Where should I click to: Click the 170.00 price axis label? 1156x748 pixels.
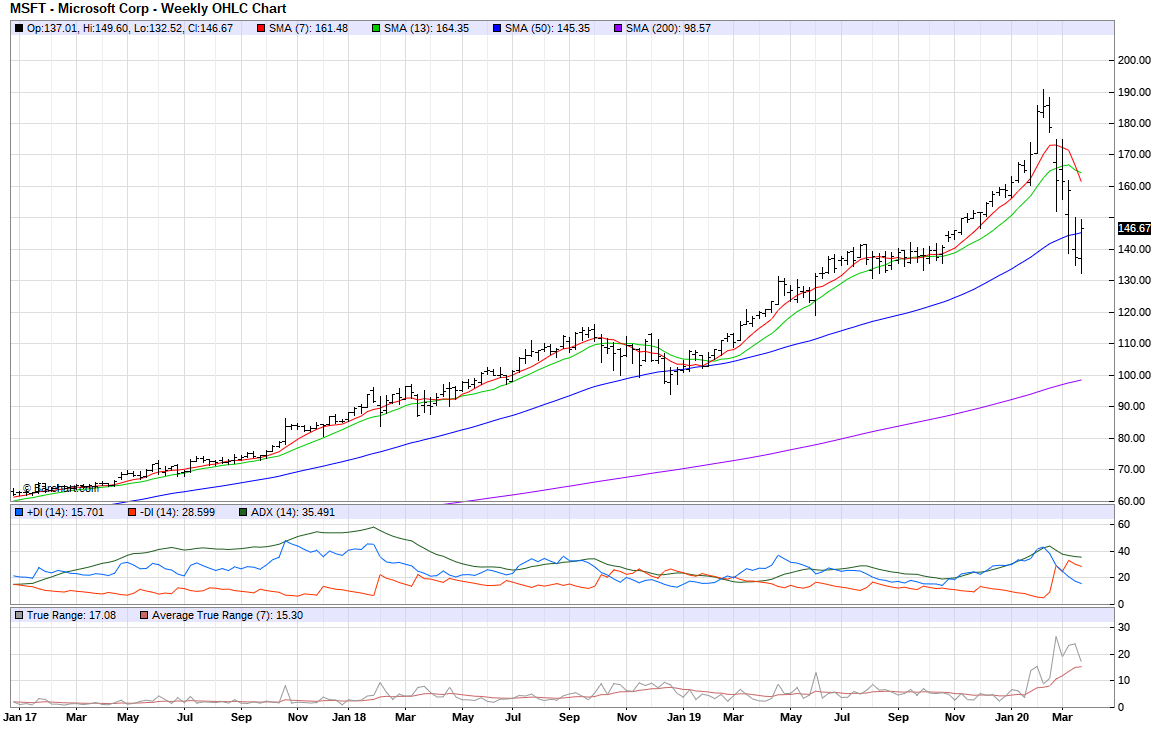1134,155
